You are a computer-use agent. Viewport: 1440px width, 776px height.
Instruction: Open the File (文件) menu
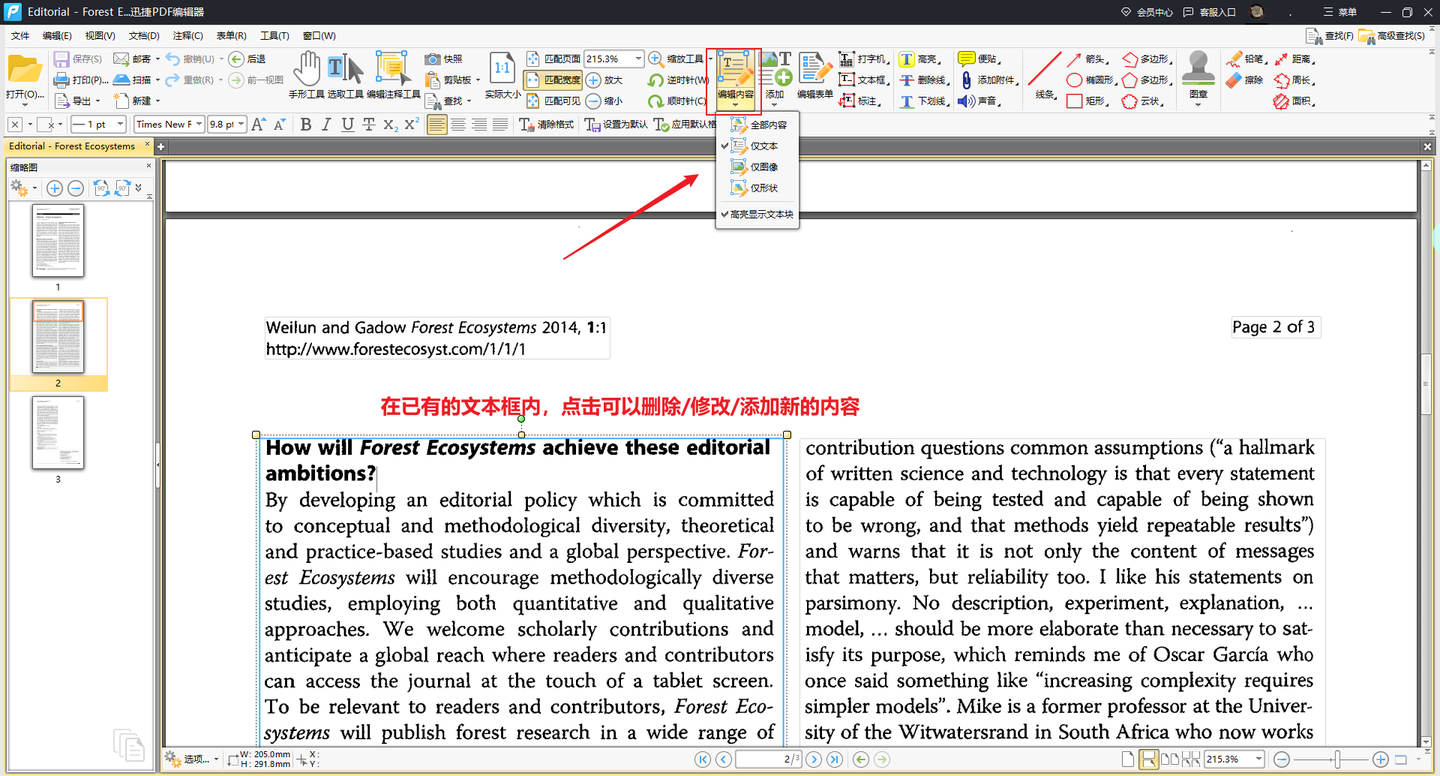(x=20, y=36)
